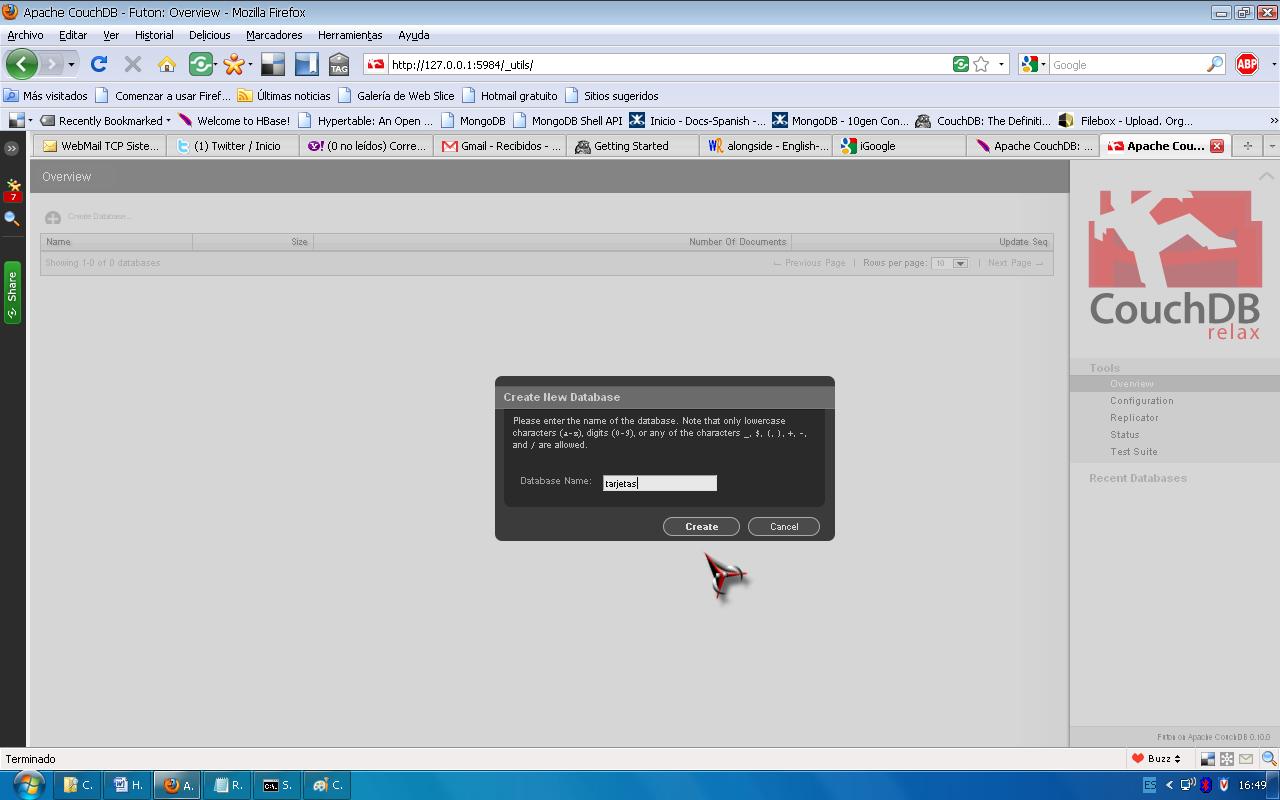Open Replicator in the Tools sidebar
This screenshot has width=1280, height=800.
click(x=1134, y=418)
